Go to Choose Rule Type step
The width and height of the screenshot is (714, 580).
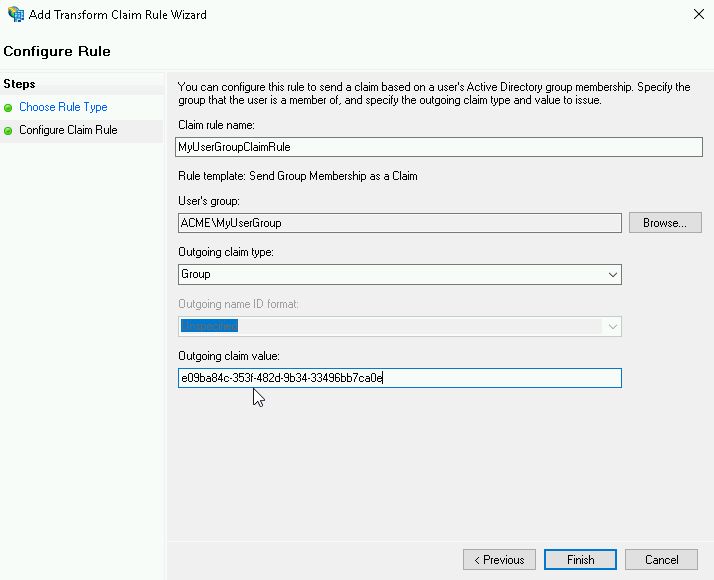[x=63, y=107]
